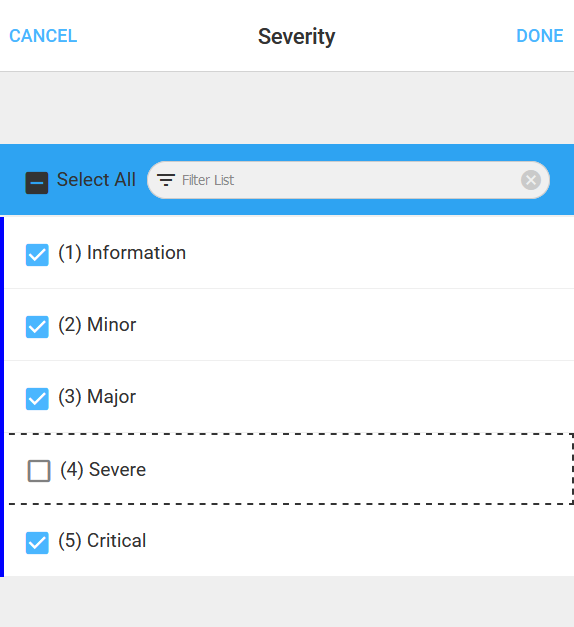The width and height of the screenshot is (574, 627).
Task: Click CANCEL to discard severity changes
Action: 43,36
